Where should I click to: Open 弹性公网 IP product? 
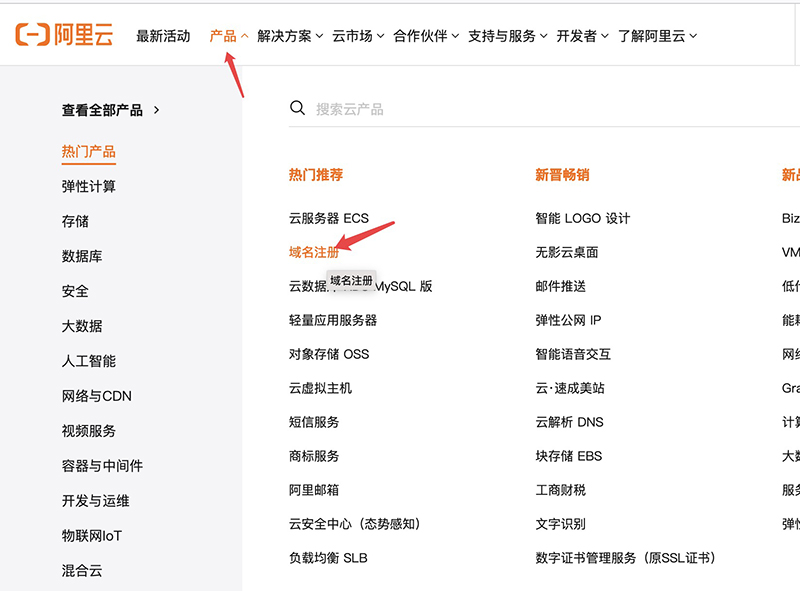click(568, 321)
